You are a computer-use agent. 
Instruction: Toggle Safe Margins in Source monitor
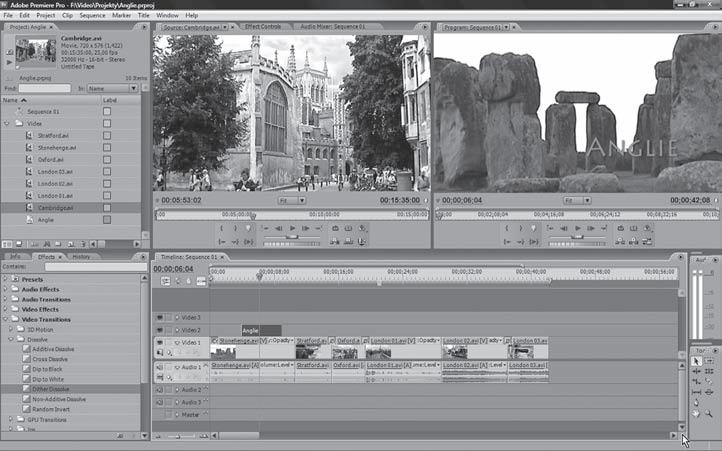(349, 228)
